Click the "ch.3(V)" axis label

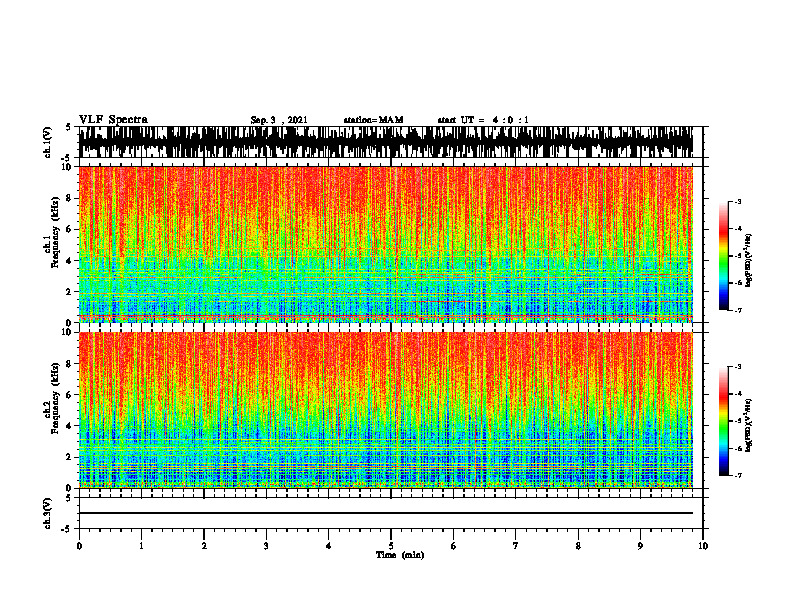click(48, 513)
